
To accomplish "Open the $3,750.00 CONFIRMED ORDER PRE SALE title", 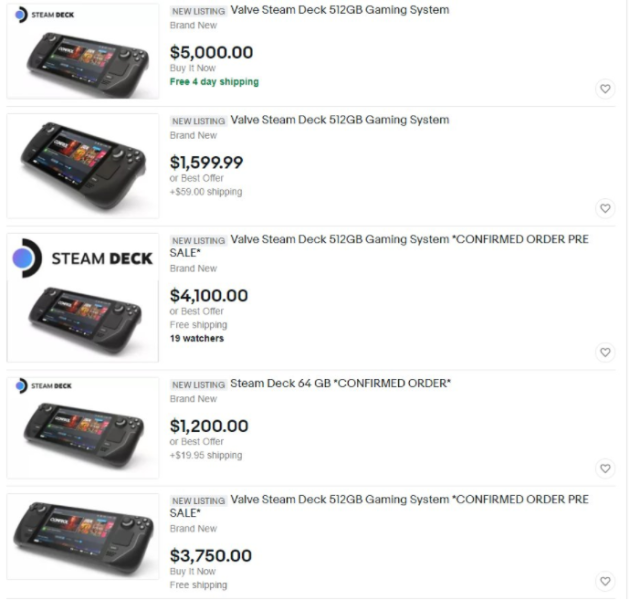I will click(379, 506).
